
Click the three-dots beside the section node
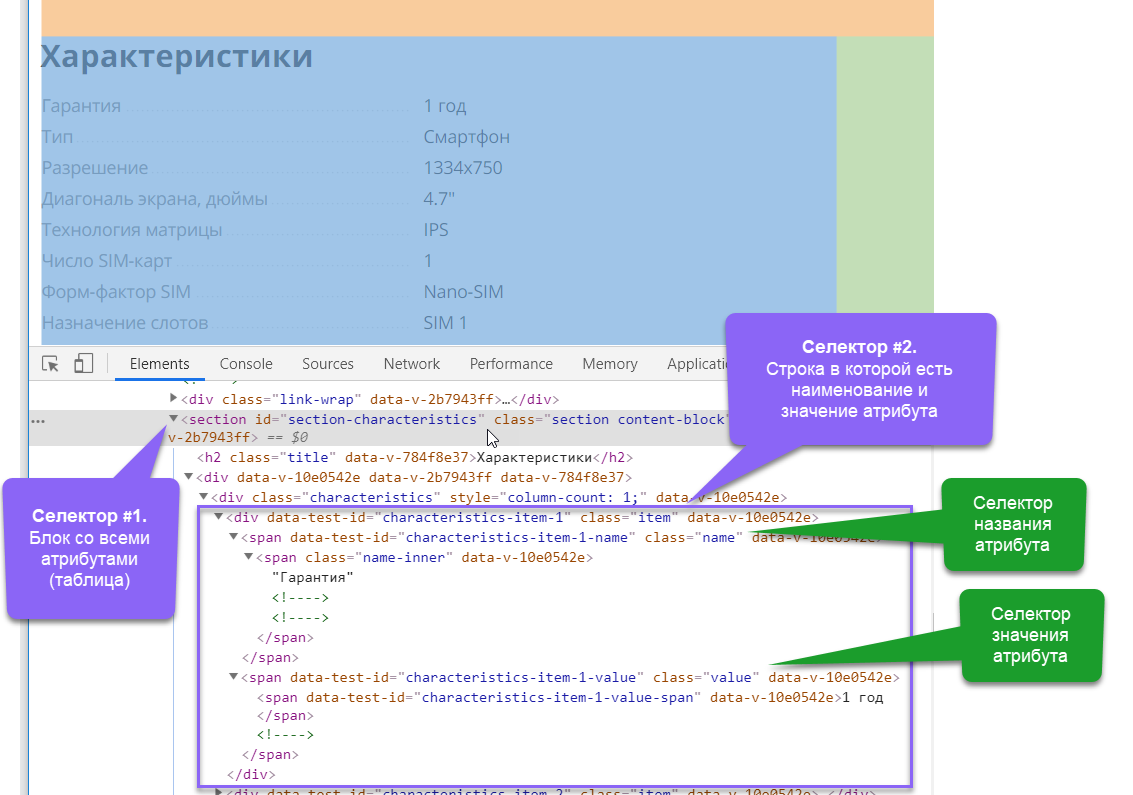[x=38, y=421]
